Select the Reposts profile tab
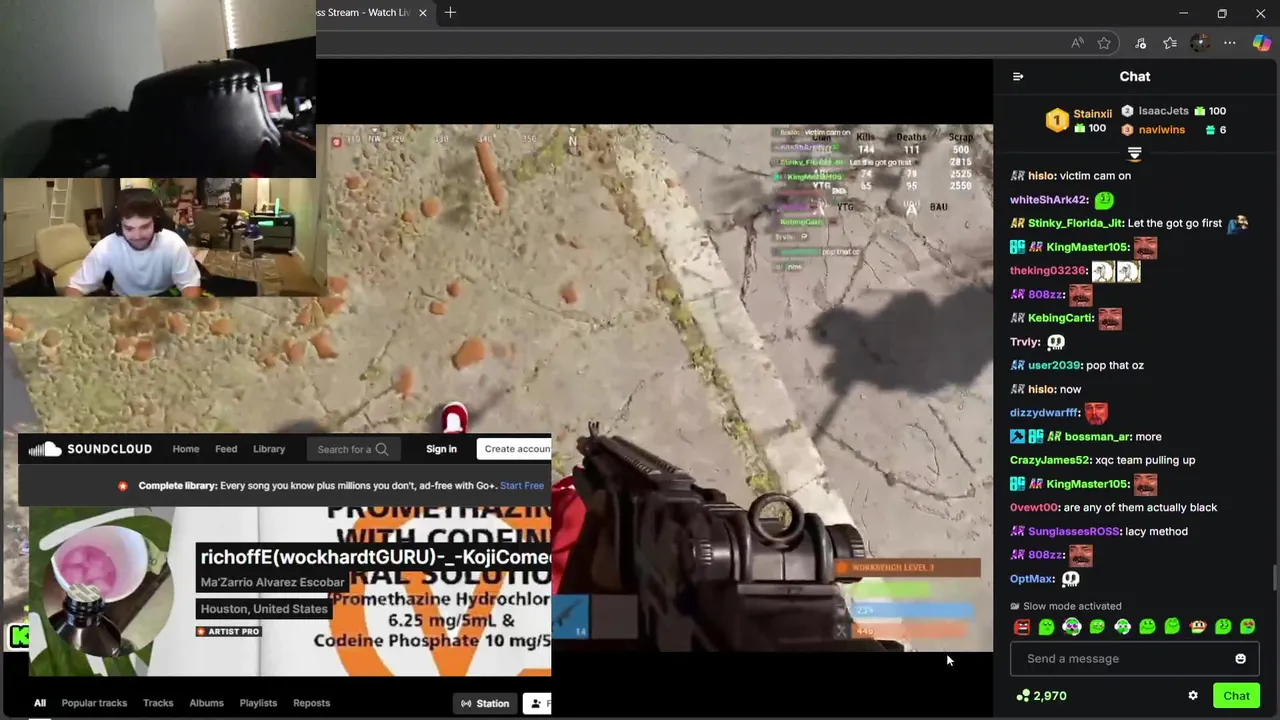 coord(311,703)
